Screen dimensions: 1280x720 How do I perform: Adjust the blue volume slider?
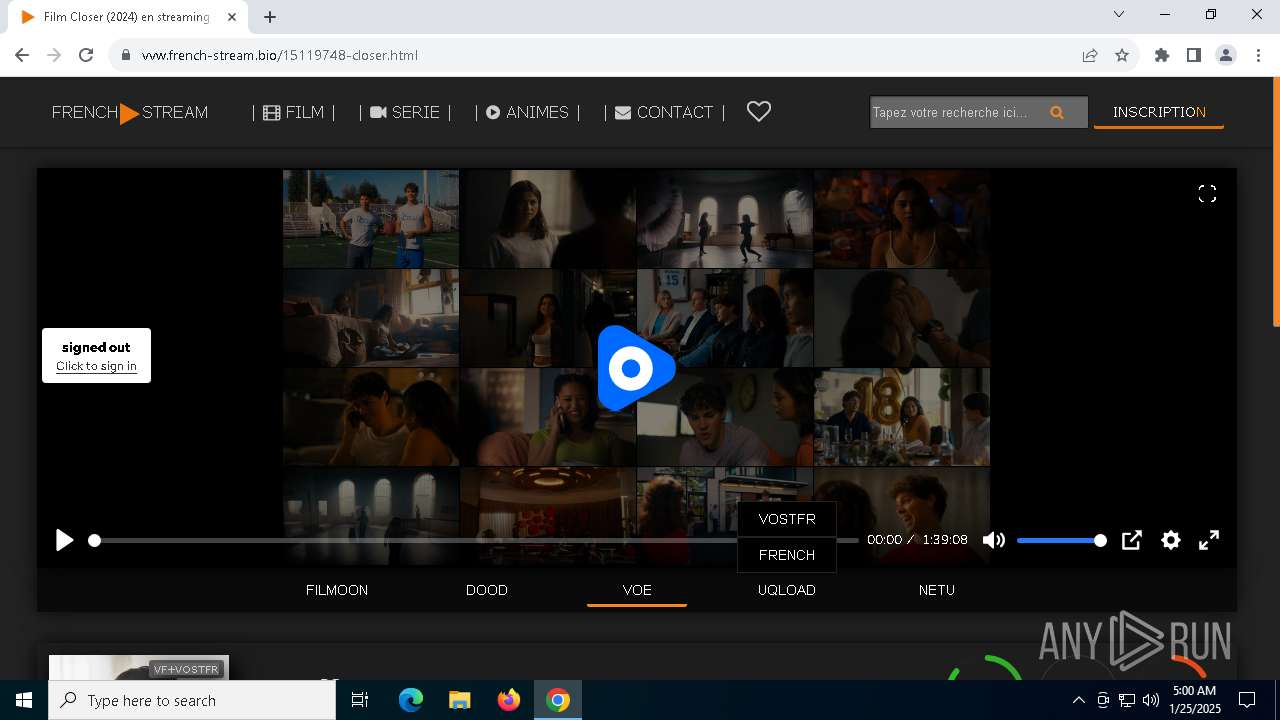[x=1061, y=540]
